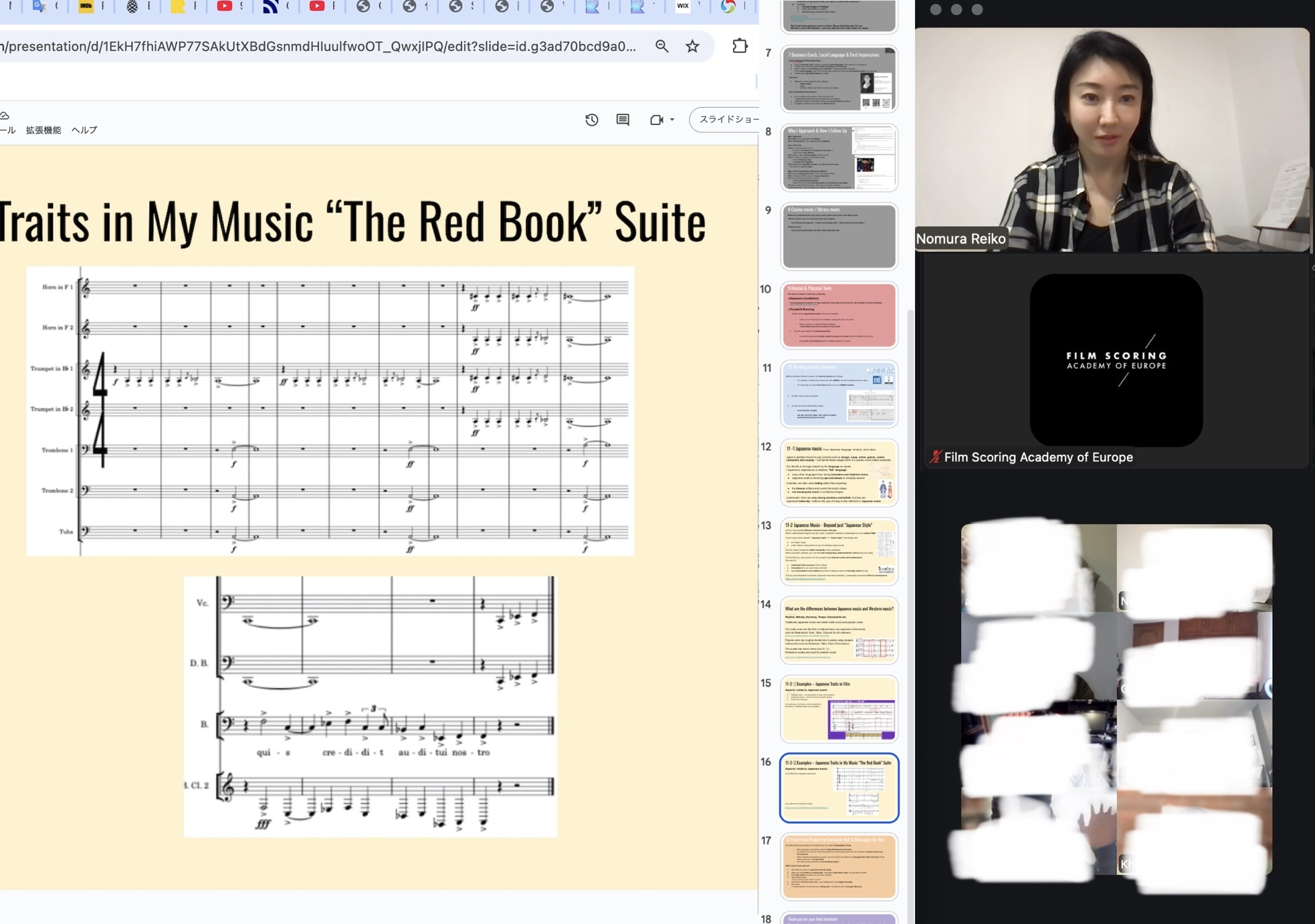Switch to the first YouTube tab
The width and height of the screenshot is (1315, 924).
tap(225, 6)
